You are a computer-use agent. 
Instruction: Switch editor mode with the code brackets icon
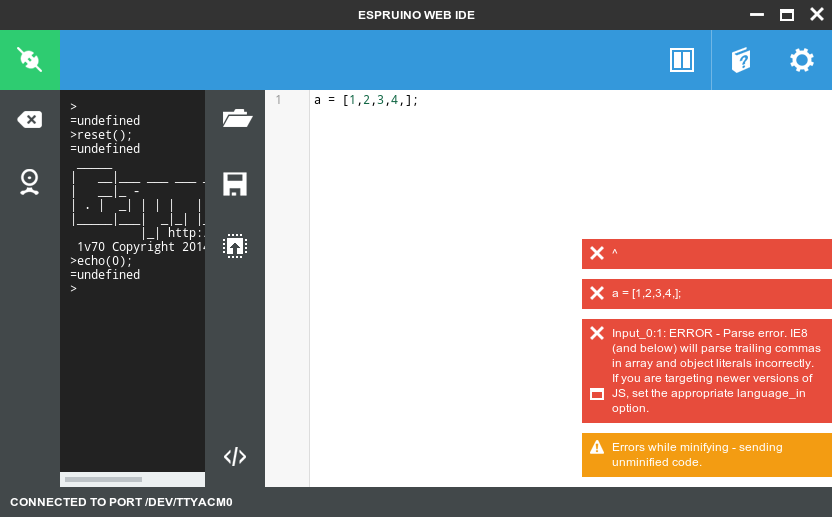(235, 456)
